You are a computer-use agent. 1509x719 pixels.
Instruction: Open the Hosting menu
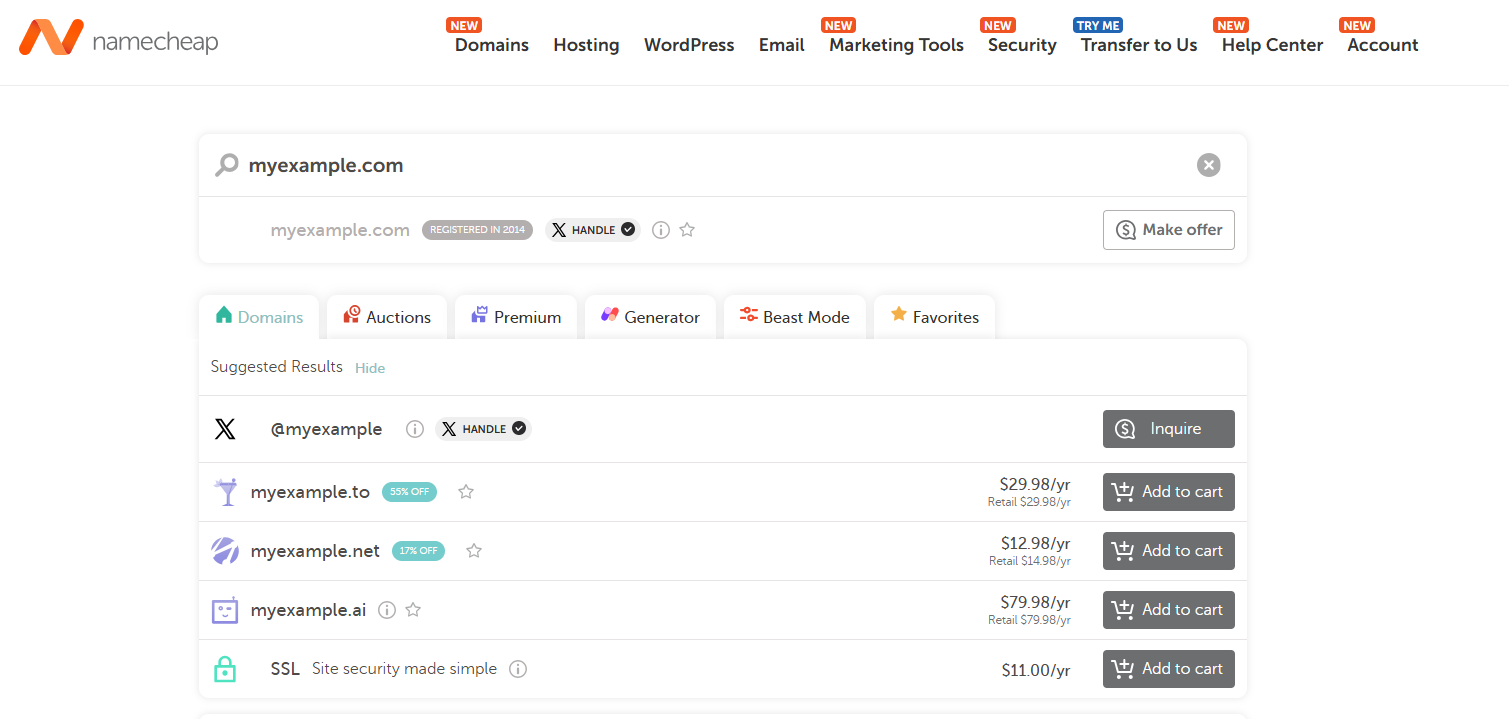point(586,45)
